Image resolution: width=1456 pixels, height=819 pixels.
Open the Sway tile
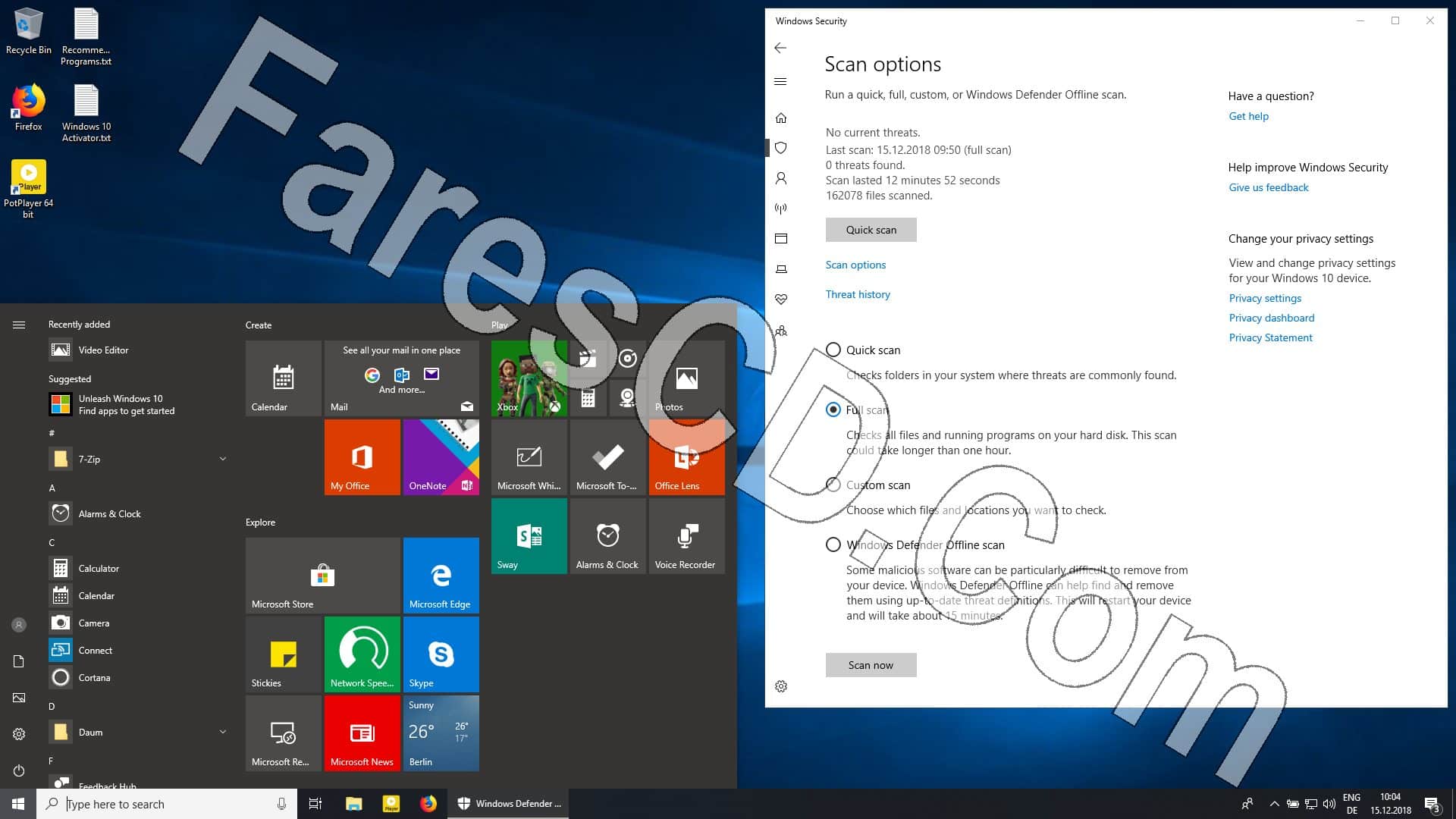[529, 536]
